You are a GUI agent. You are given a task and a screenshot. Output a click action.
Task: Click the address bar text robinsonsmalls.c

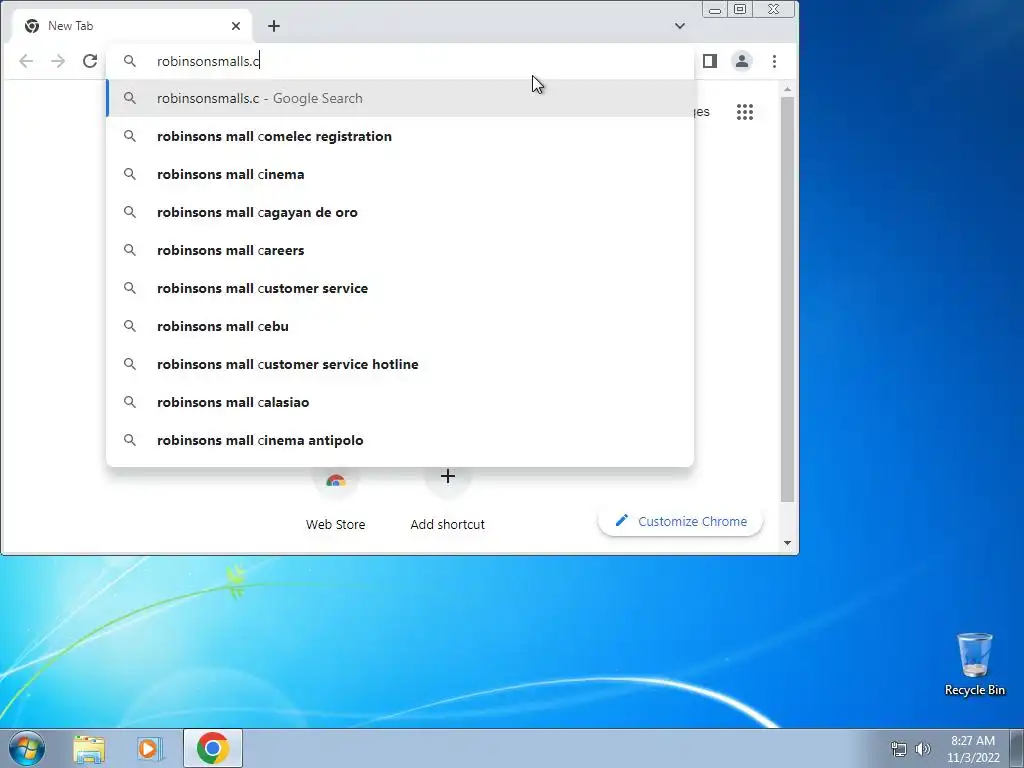pos(208,61)
